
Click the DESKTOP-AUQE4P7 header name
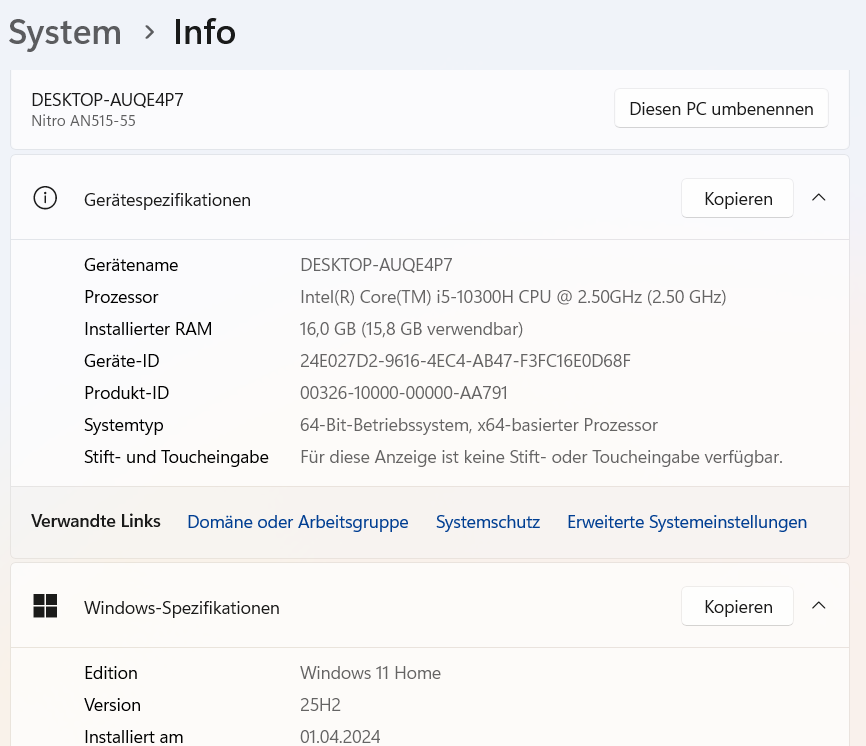point(107,100)
